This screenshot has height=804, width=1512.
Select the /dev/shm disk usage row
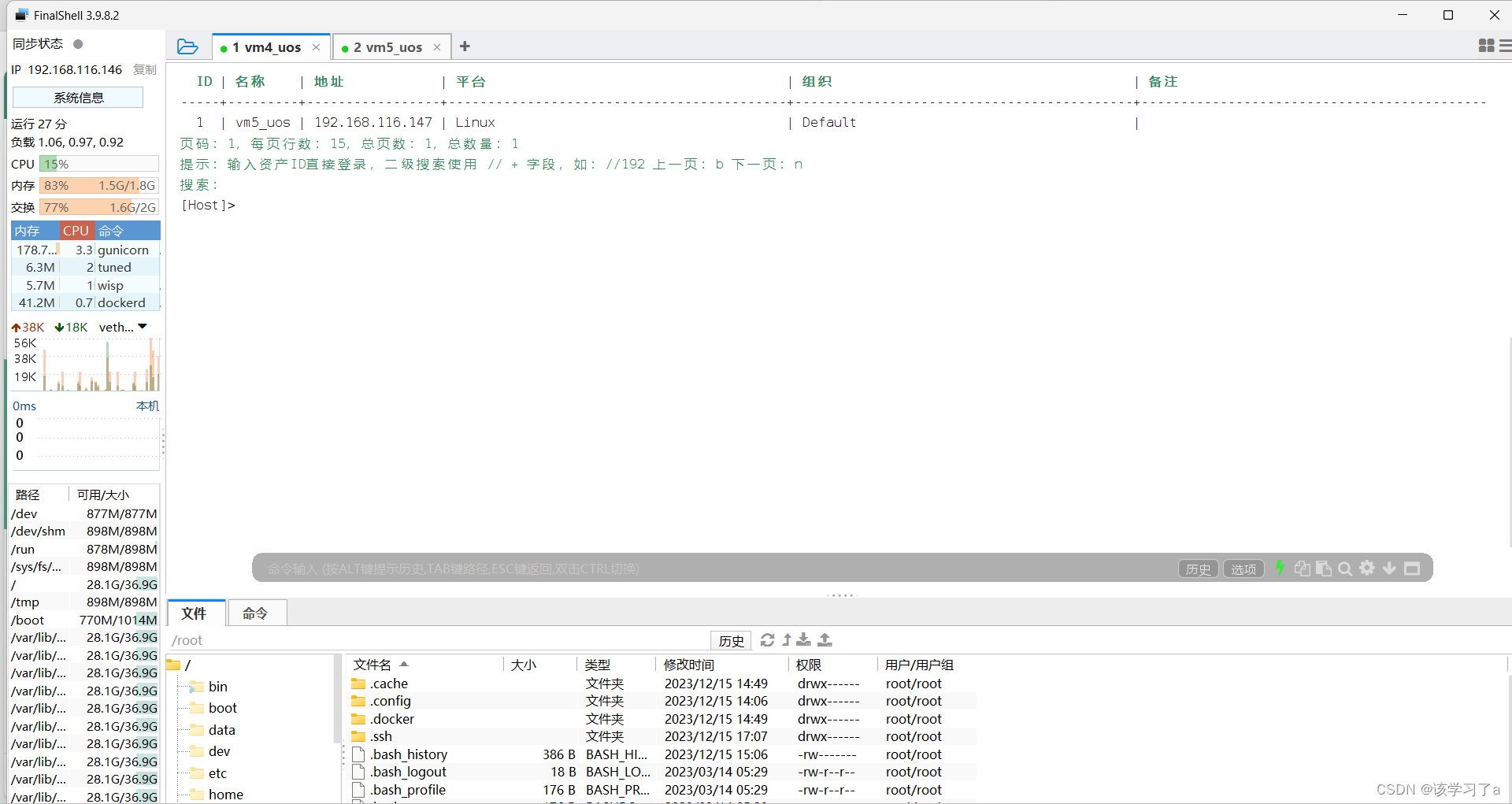coord(84,531)
